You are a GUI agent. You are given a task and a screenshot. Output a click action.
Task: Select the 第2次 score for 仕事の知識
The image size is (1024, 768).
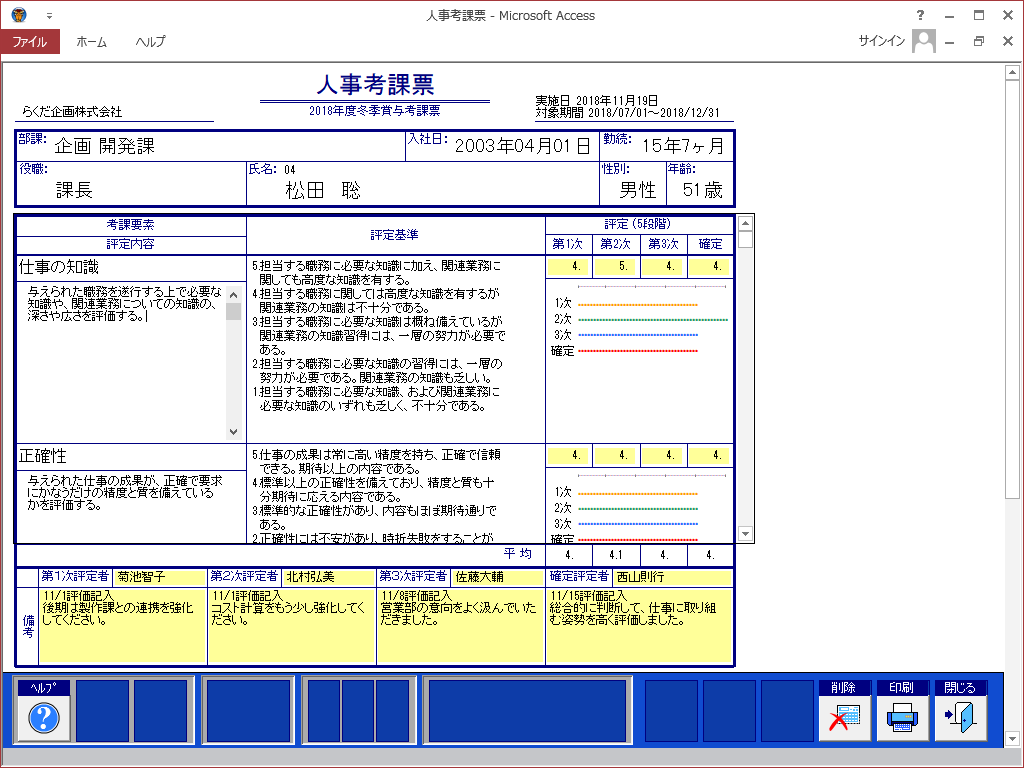(616, 266)
